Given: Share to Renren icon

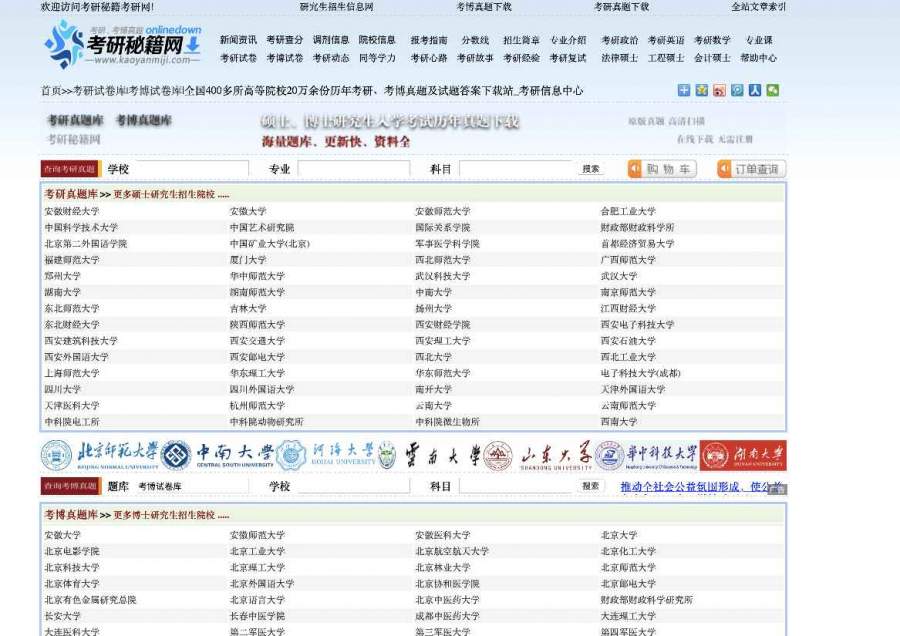Looking at the screenshot, I should (755, 90).
